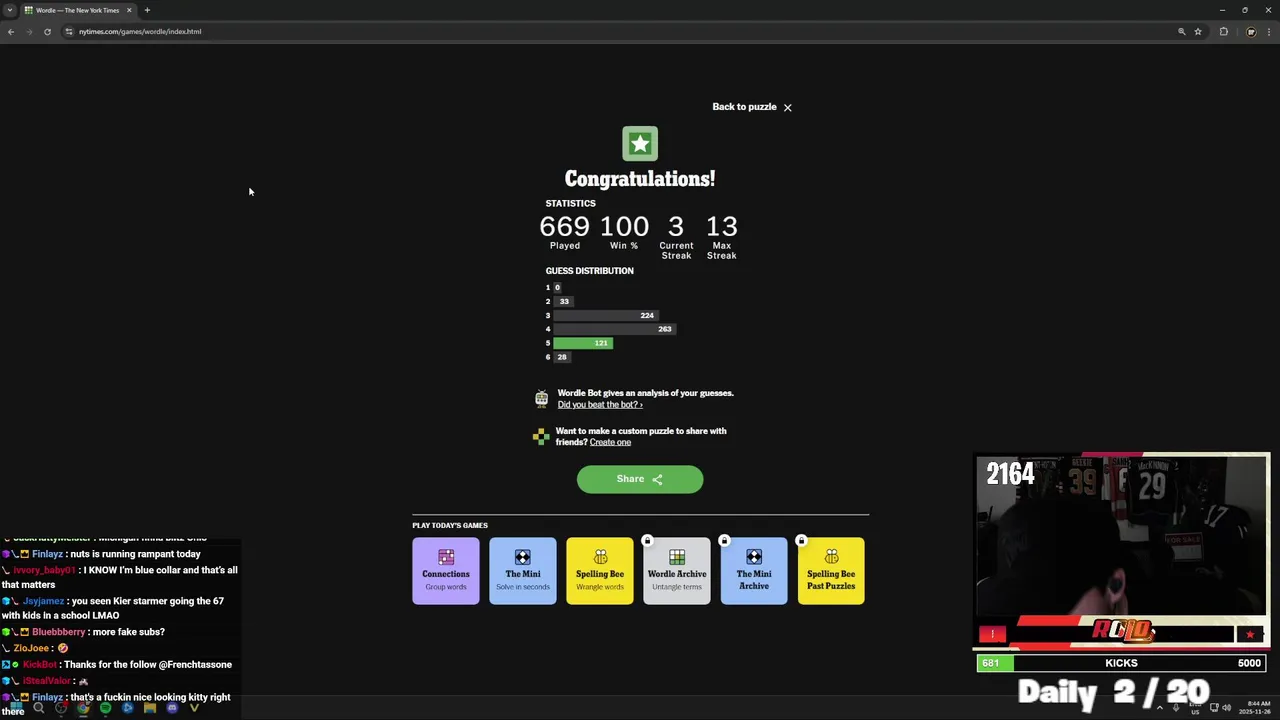Close the Wordle browser tab
The image size is (1280, 720).
pos(128,10)
